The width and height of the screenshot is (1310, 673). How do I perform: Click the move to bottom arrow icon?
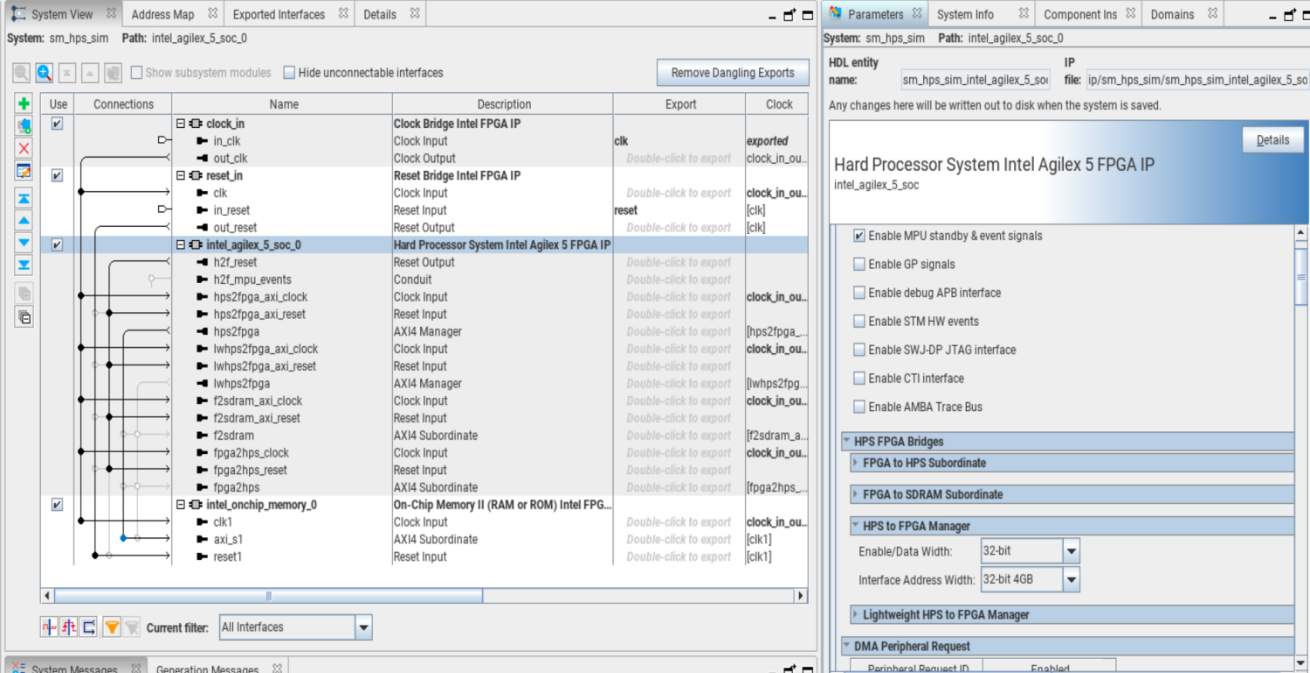coord(24,265)
